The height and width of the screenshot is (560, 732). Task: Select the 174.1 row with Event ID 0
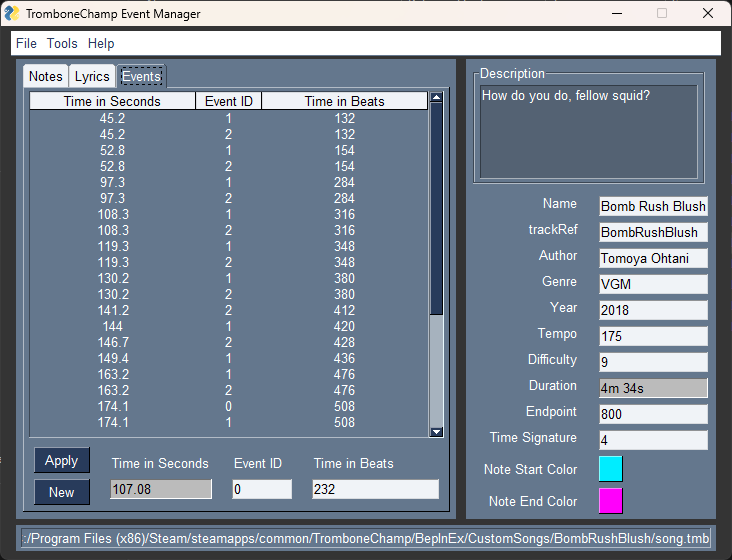coord(228,406)
